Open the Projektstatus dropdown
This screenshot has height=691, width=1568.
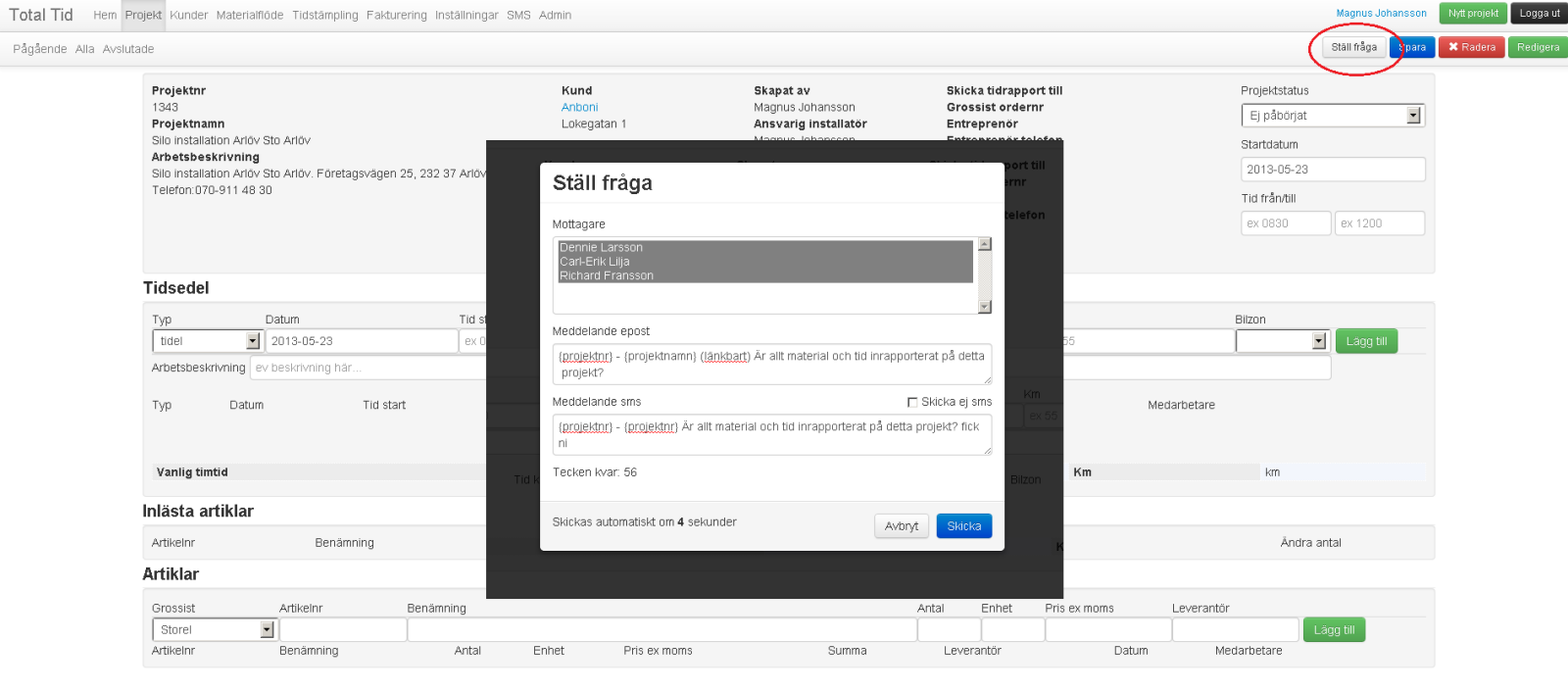click(1332, 116)
